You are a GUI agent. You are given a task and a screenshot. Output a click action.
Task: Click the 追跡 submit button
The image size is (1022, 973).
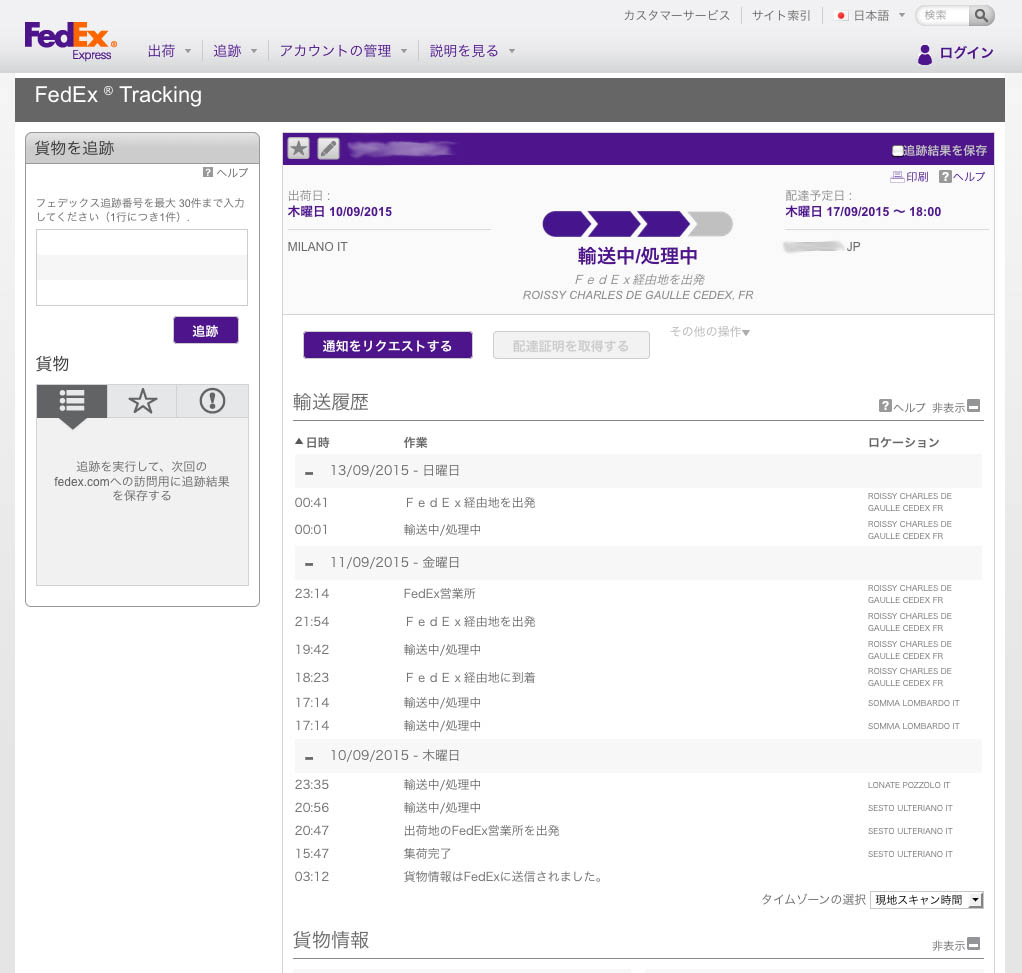[x=205, y=330]
